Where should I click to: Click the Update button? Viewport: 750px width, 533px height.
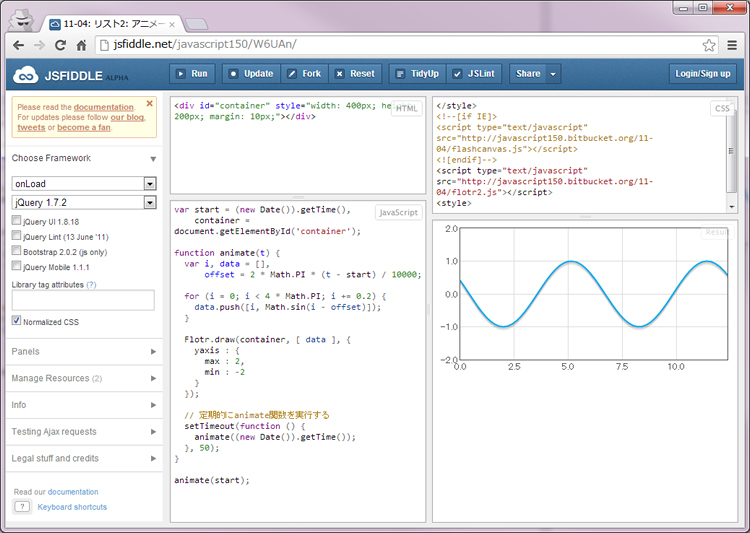pos(251,74)
